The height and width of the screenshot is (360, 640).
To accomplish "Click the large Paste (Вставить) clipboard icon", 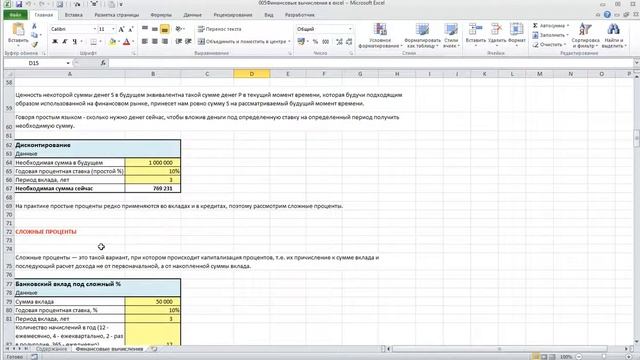I will [18, 30].
